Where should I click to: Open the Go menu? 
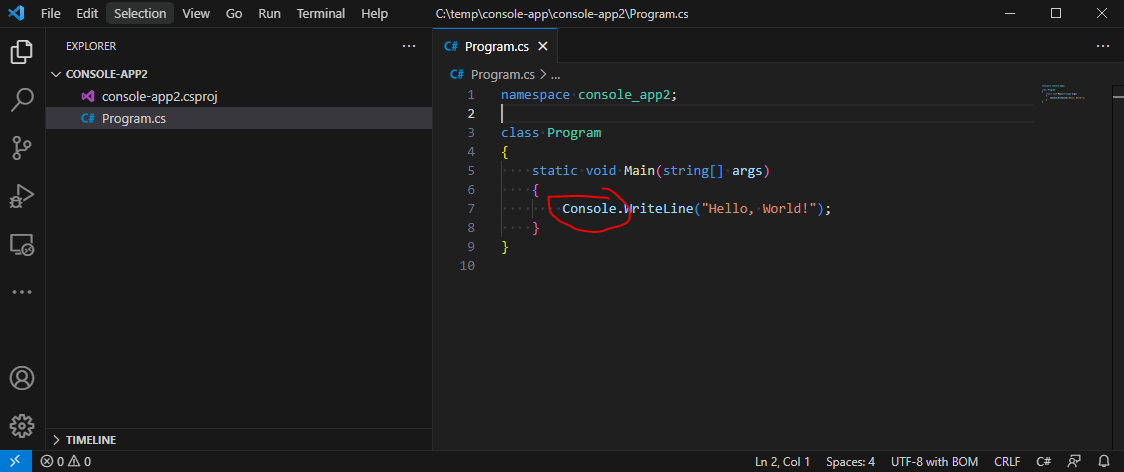pos(234,13)
